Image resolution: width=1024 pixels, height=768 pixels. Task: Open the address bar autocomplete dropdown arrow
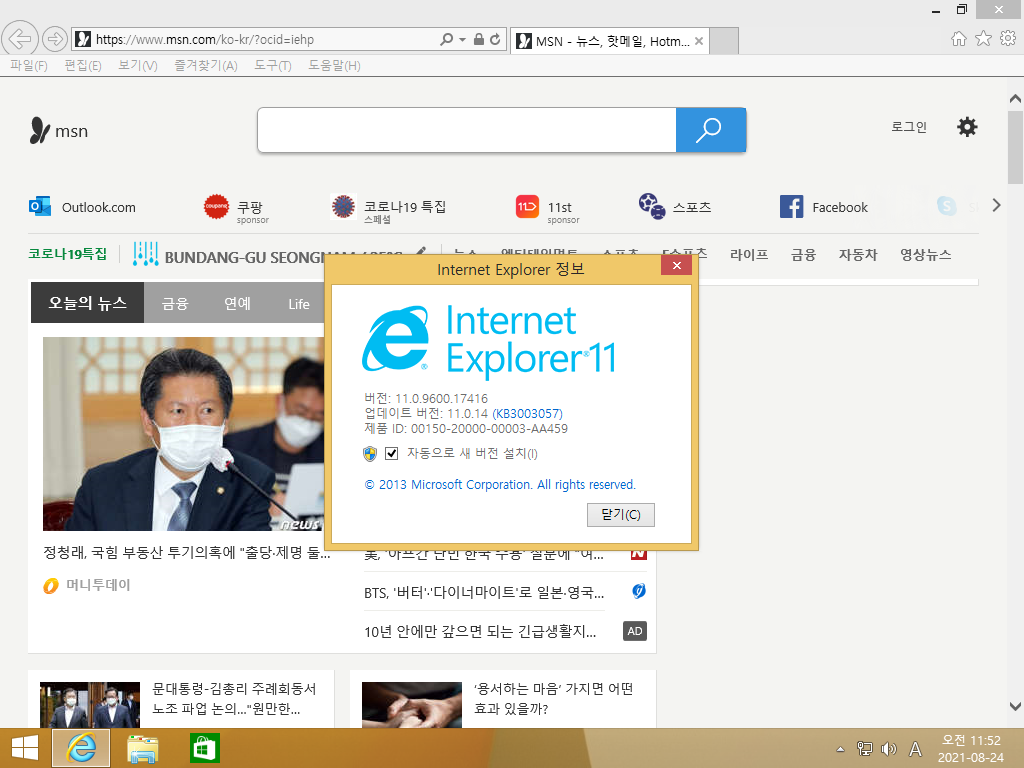tap(462, 40)
